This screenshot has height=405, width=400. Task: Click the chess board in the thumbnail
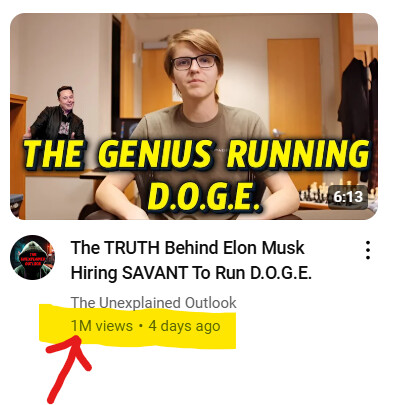point(320,193)
